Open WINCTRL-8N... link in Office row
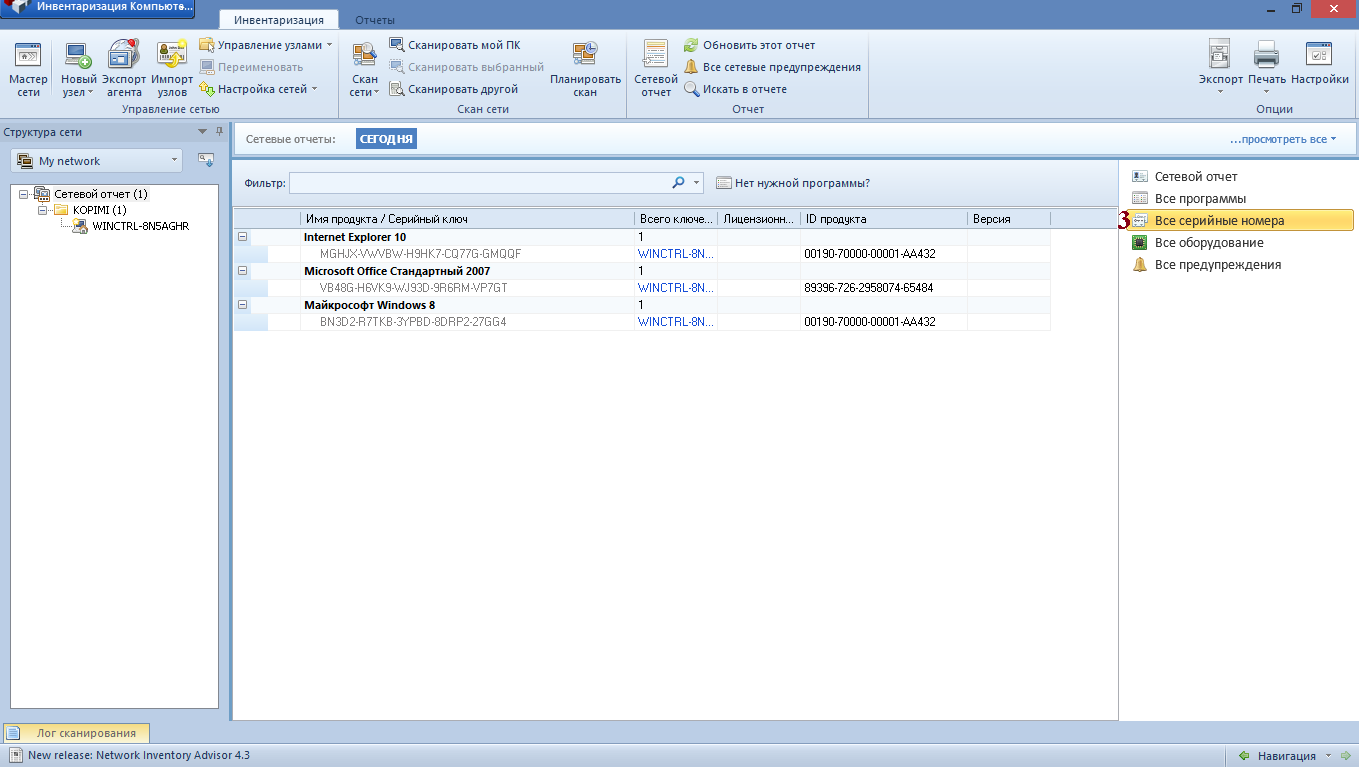Image resolution: width=1359 pixels, height=767 pixels. pyautogui.click(x=676, y=288)
